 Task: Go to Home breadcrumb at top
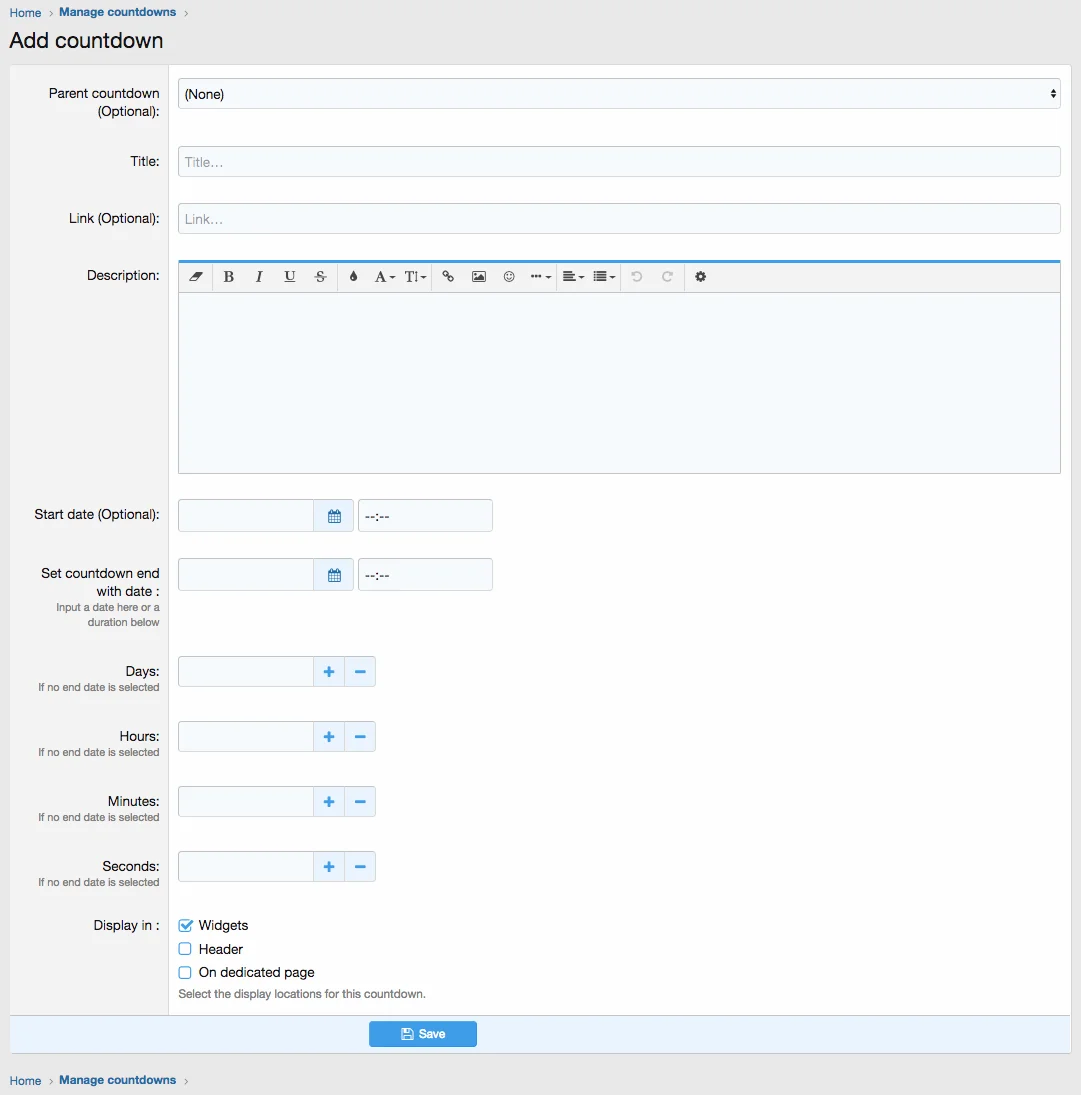25,13
